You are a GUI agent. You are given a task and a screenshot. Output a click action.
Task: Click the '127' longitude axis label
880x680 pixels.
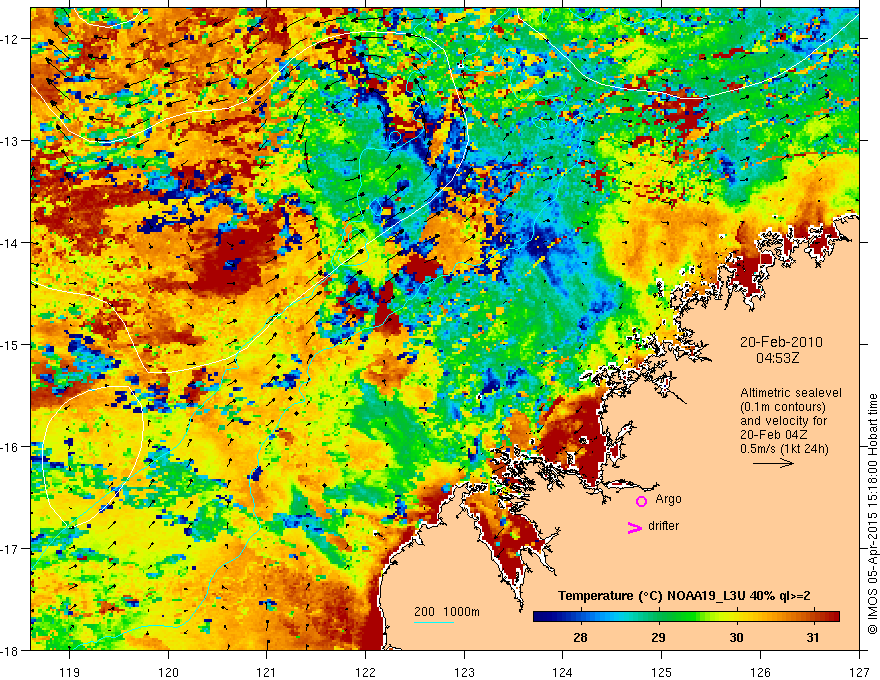coord(859,672)
